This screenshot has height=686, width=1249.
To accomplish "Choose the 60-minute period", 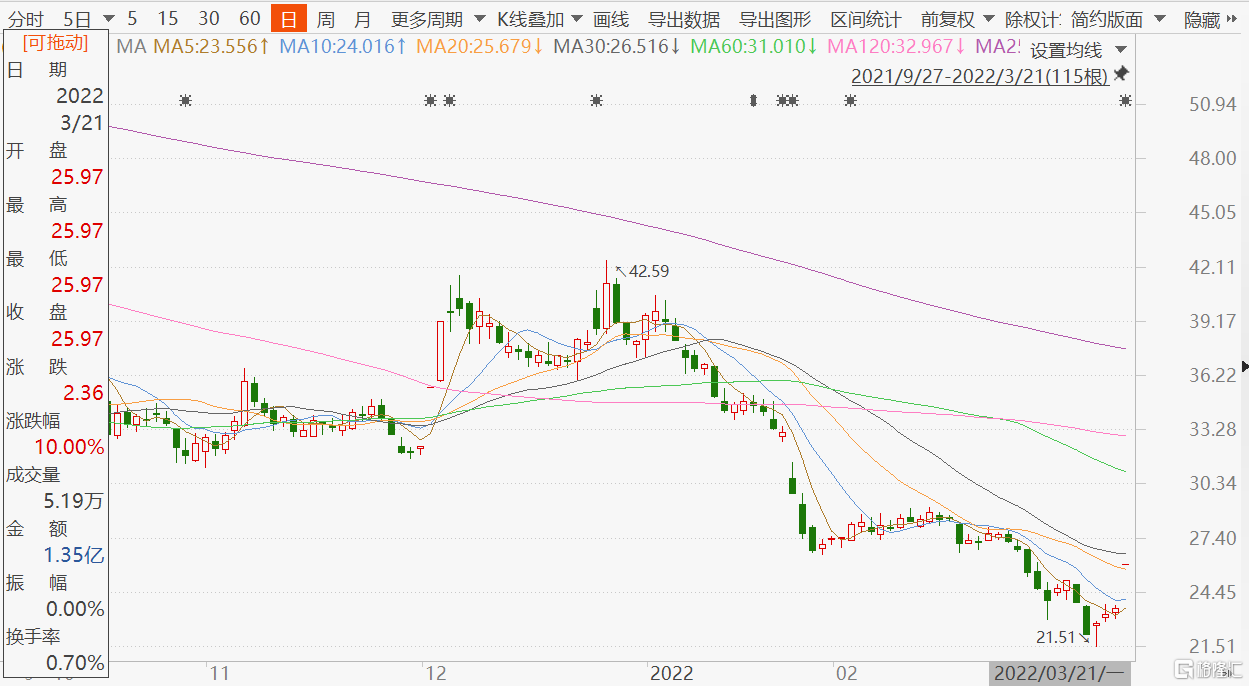I will point(250,19).
